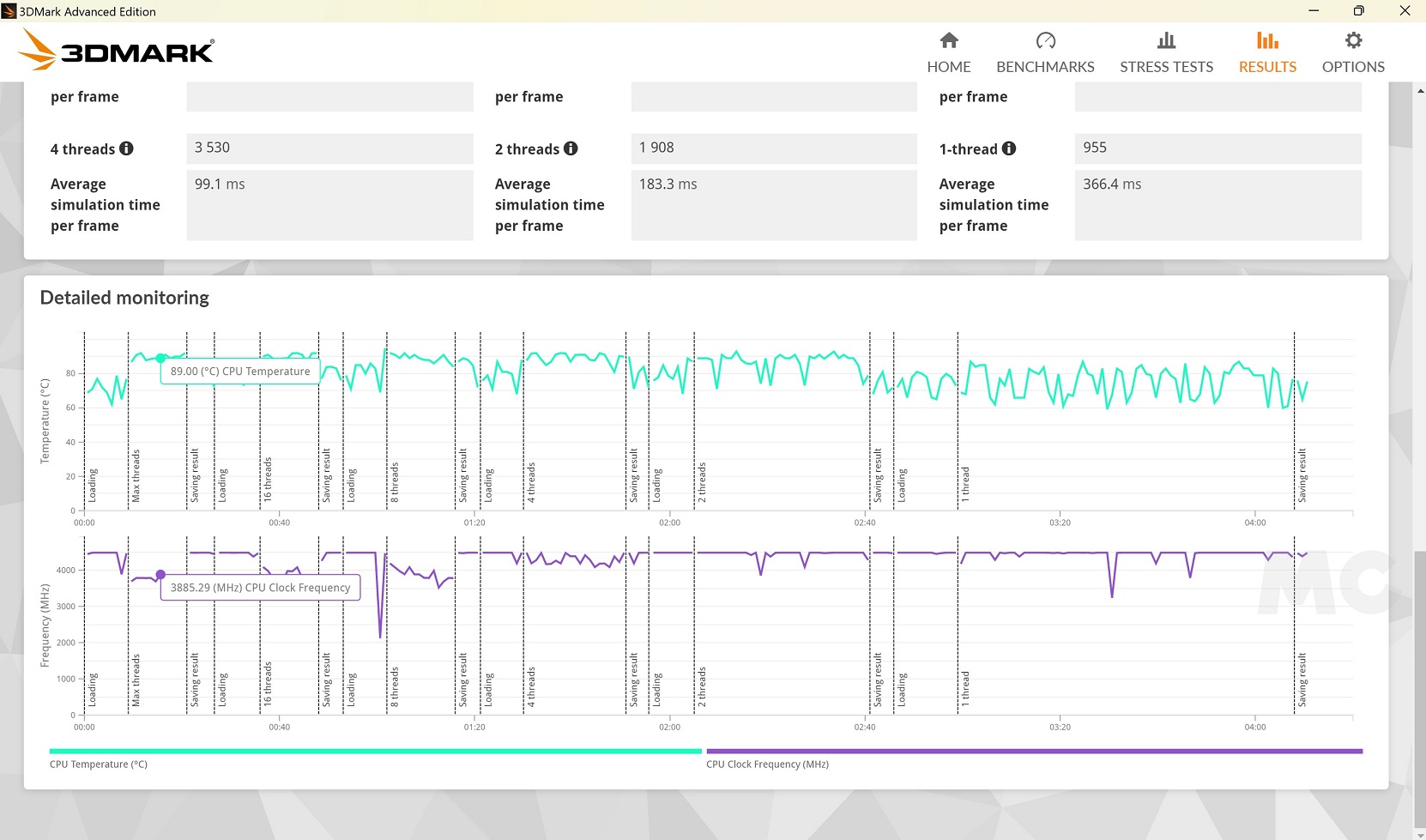
Task: Click the 3885.29 MHz frequency data point
Action: point(160,575)
